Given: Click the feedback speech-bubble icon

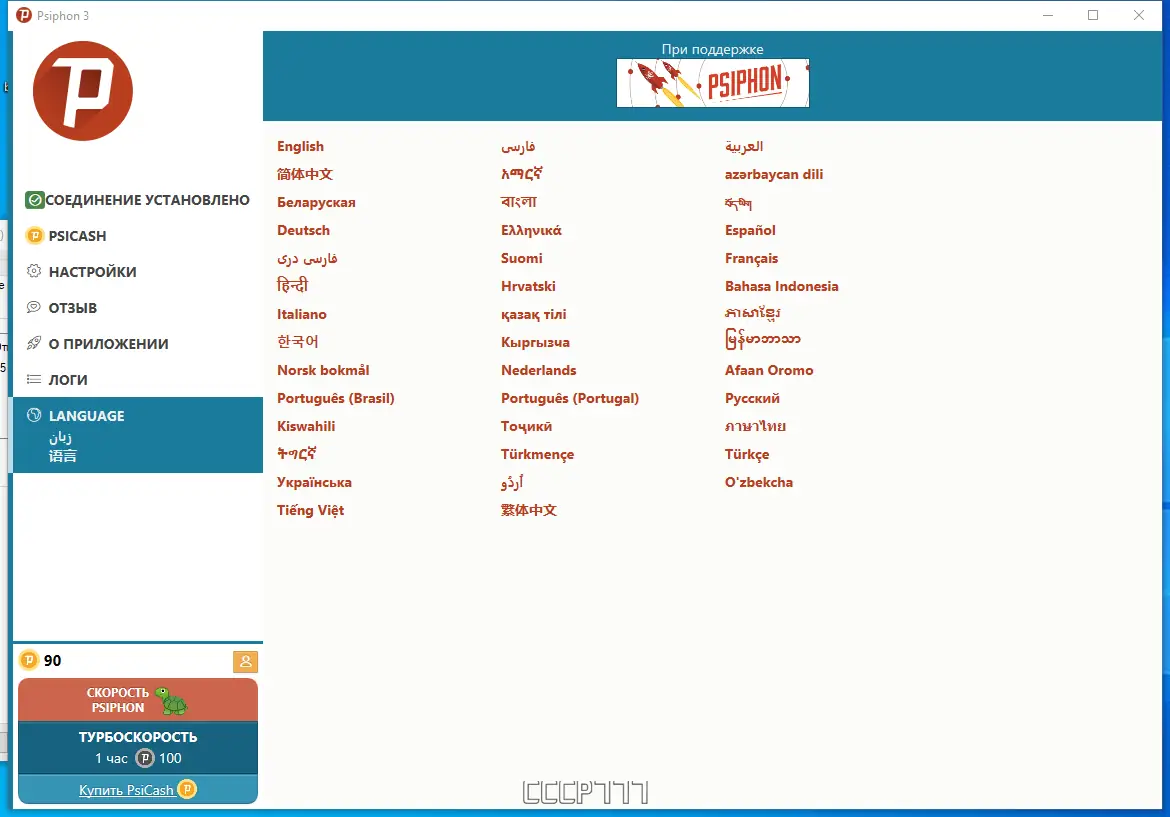Looking at the screenshot, I should click(34, 307).
